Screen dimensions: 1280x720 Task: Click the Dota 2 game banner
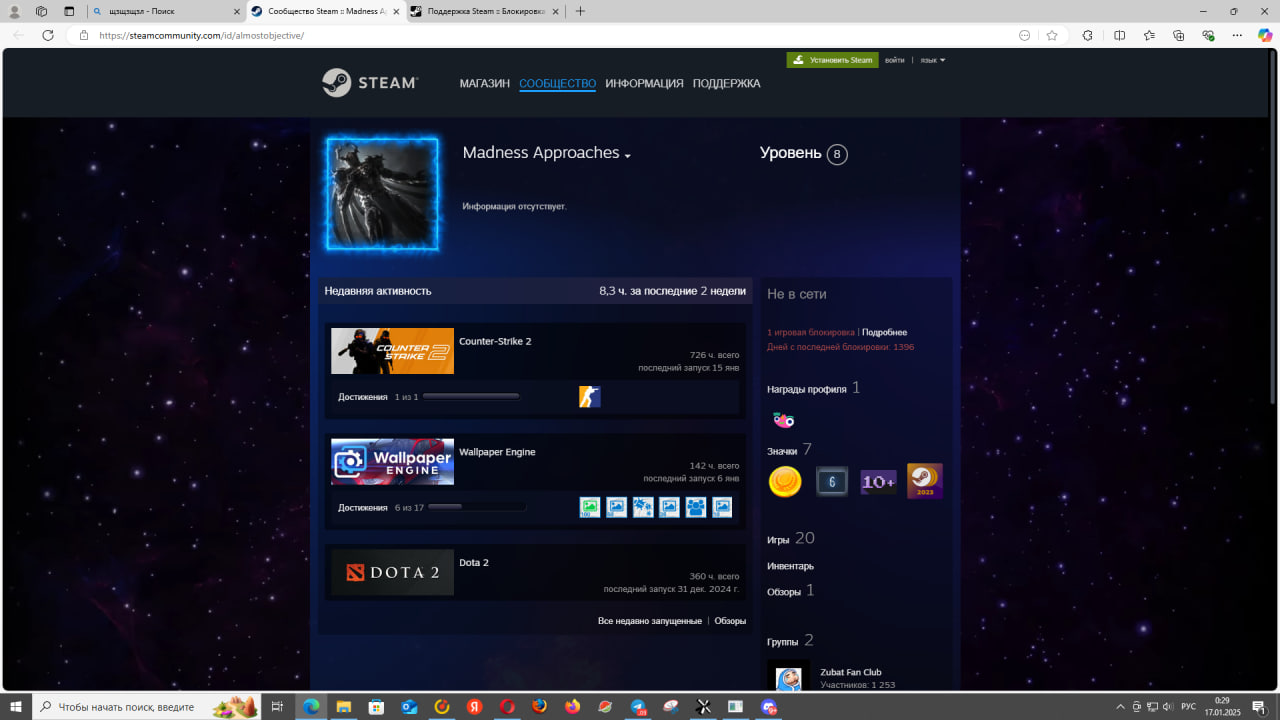pyautogui.click(x=392, y=572)
